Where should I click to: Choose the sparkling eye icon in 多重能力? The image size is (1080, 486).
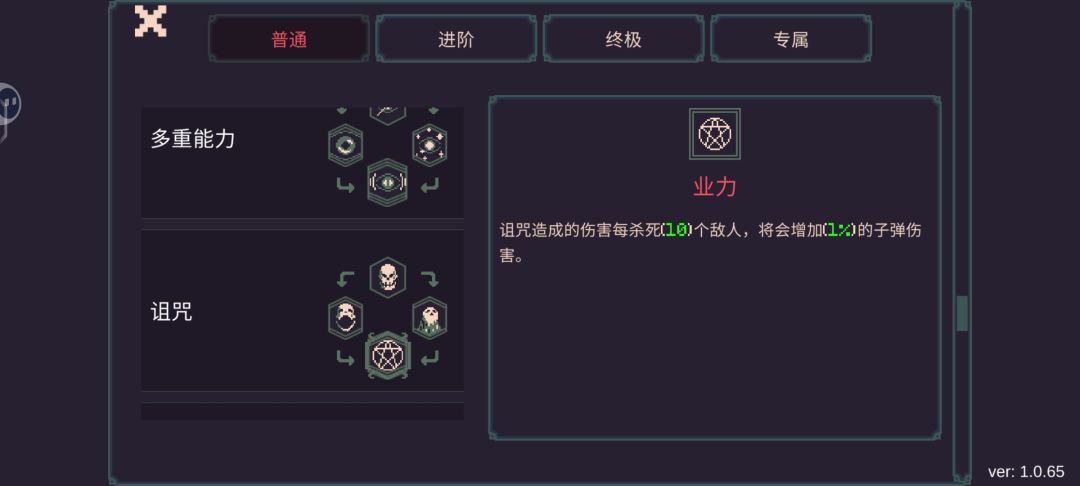click(430, 145)
